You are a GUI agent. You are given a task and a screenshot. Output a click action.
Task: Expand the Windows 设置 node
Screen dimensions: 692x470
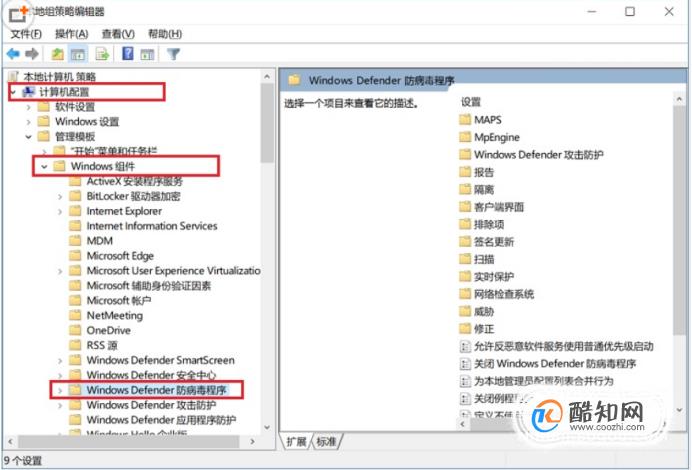(x=29, y=121)
